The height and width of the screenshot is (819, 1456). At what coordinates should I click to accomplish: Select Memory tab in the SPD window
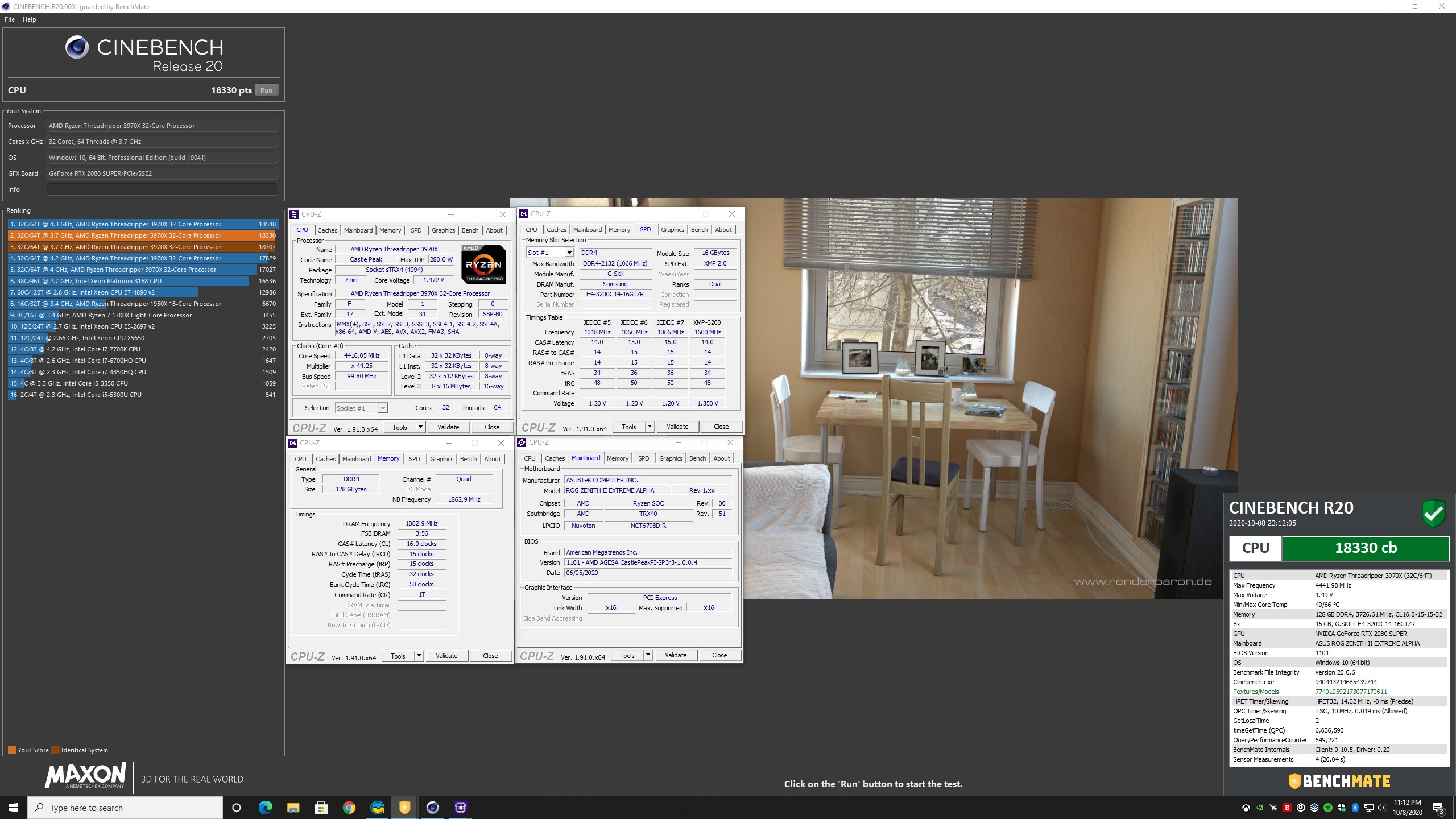[619, 230]
